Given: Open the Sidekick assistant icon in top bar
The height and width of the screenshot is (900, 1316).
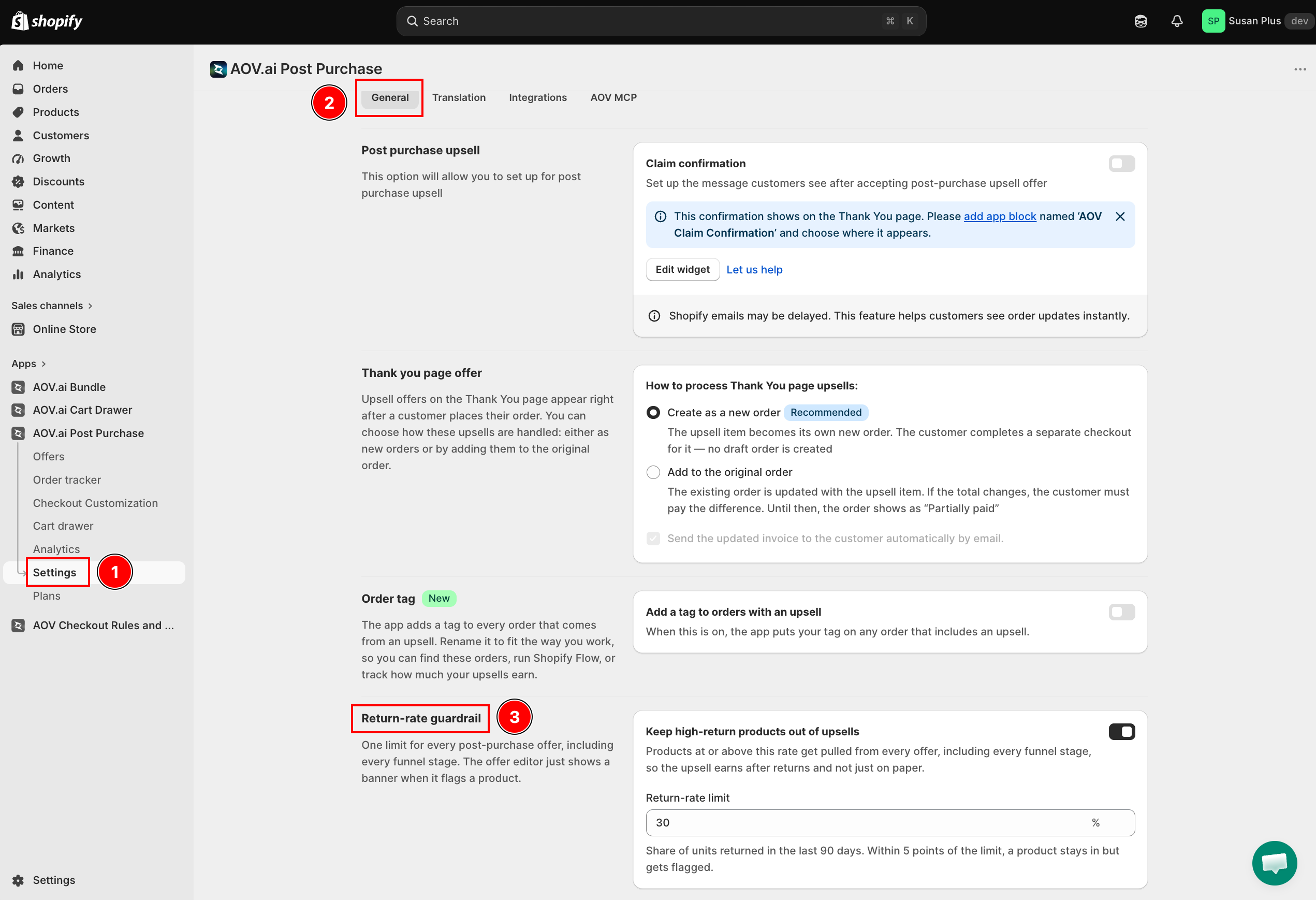Looking at the screenshot, I should [1140, 21].
